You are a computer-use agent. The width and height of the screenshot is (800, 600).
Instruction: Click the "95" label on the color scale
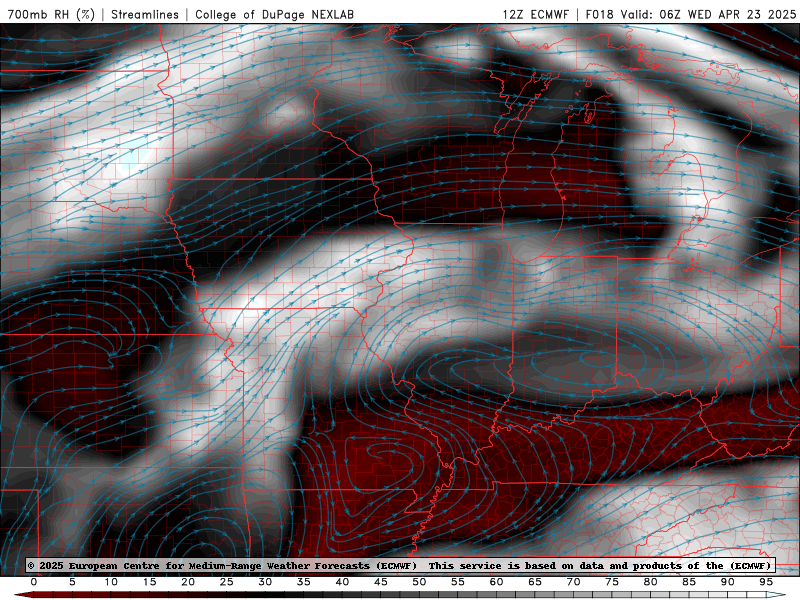click(766, 582)
